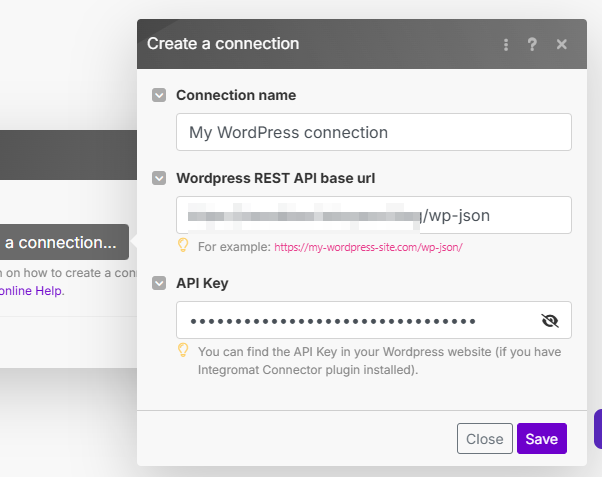Screen dimensions: 602x477
Task: Close the Create a connection dialog with X
Action: tap(562, 45)
